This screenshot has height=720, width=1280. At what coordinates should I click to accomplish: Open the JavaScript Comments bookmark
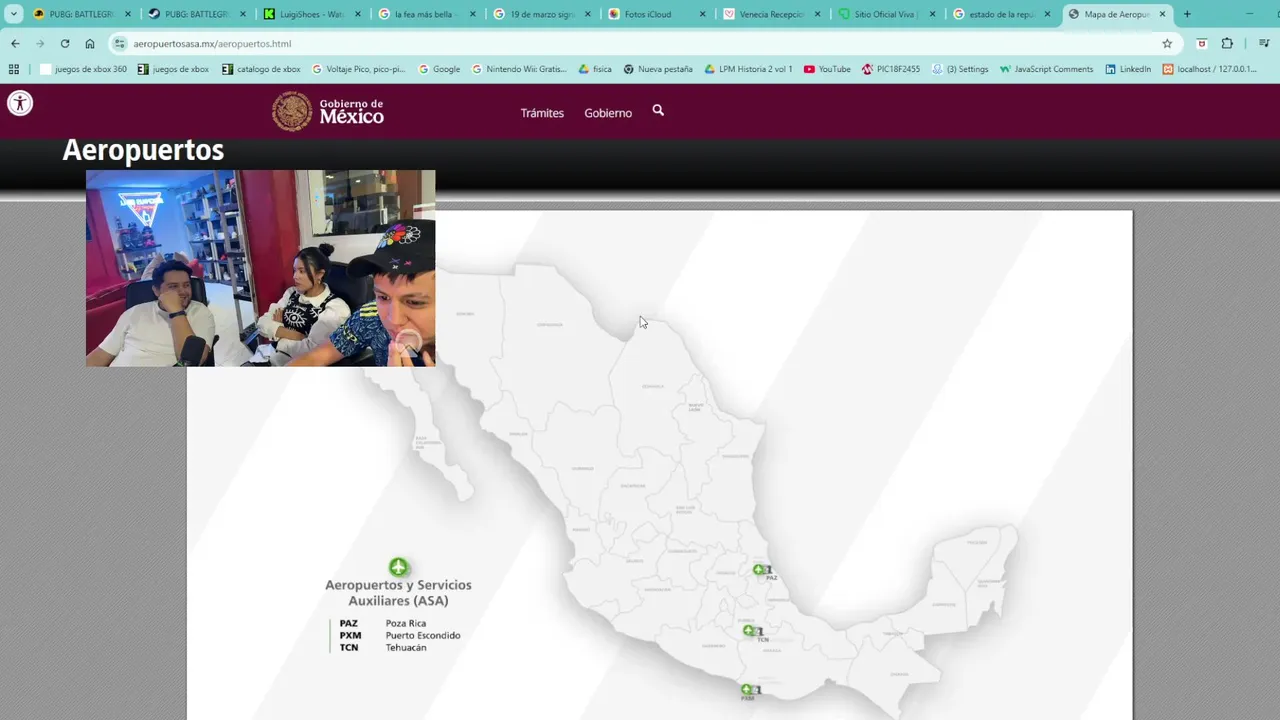coord(1047,69)
